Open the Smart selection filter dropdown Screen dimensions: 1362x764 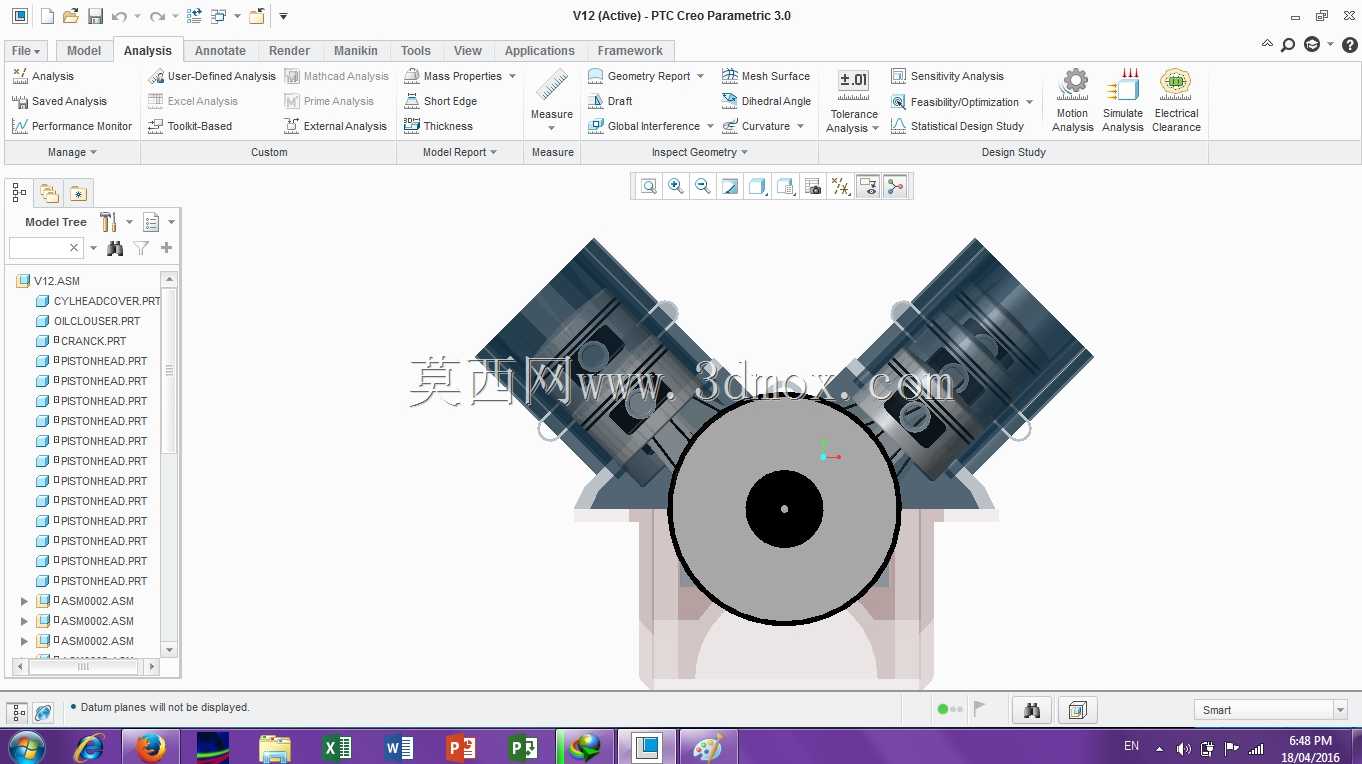1340,710
